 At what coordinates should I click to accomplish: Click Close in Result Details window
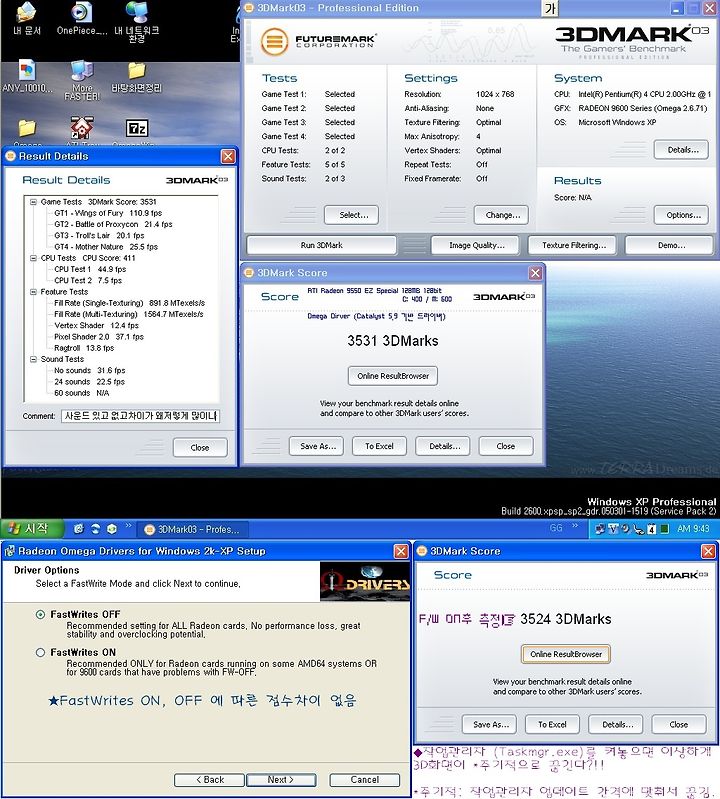(x=200, y=447)
